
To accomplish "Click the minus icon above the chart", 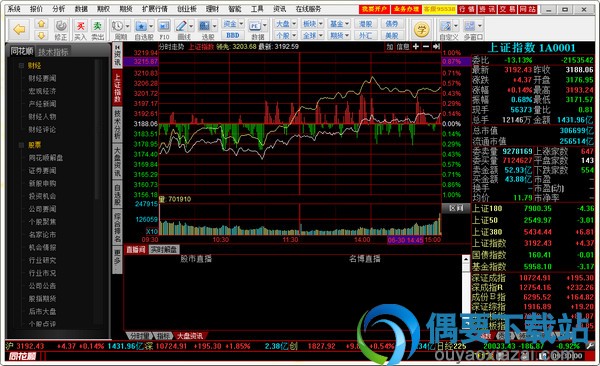I will click(x=426, y=46).
